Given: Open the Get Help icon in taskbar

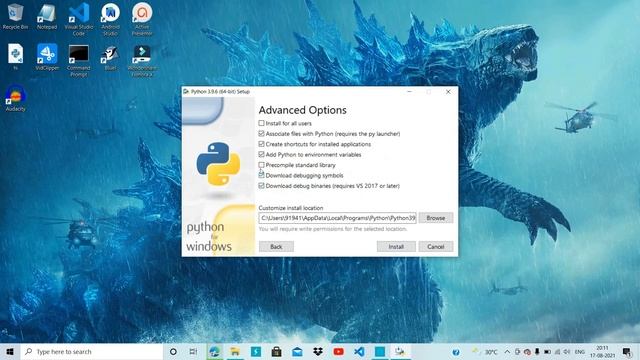Looking at the screenshot, I should point(456,352).
